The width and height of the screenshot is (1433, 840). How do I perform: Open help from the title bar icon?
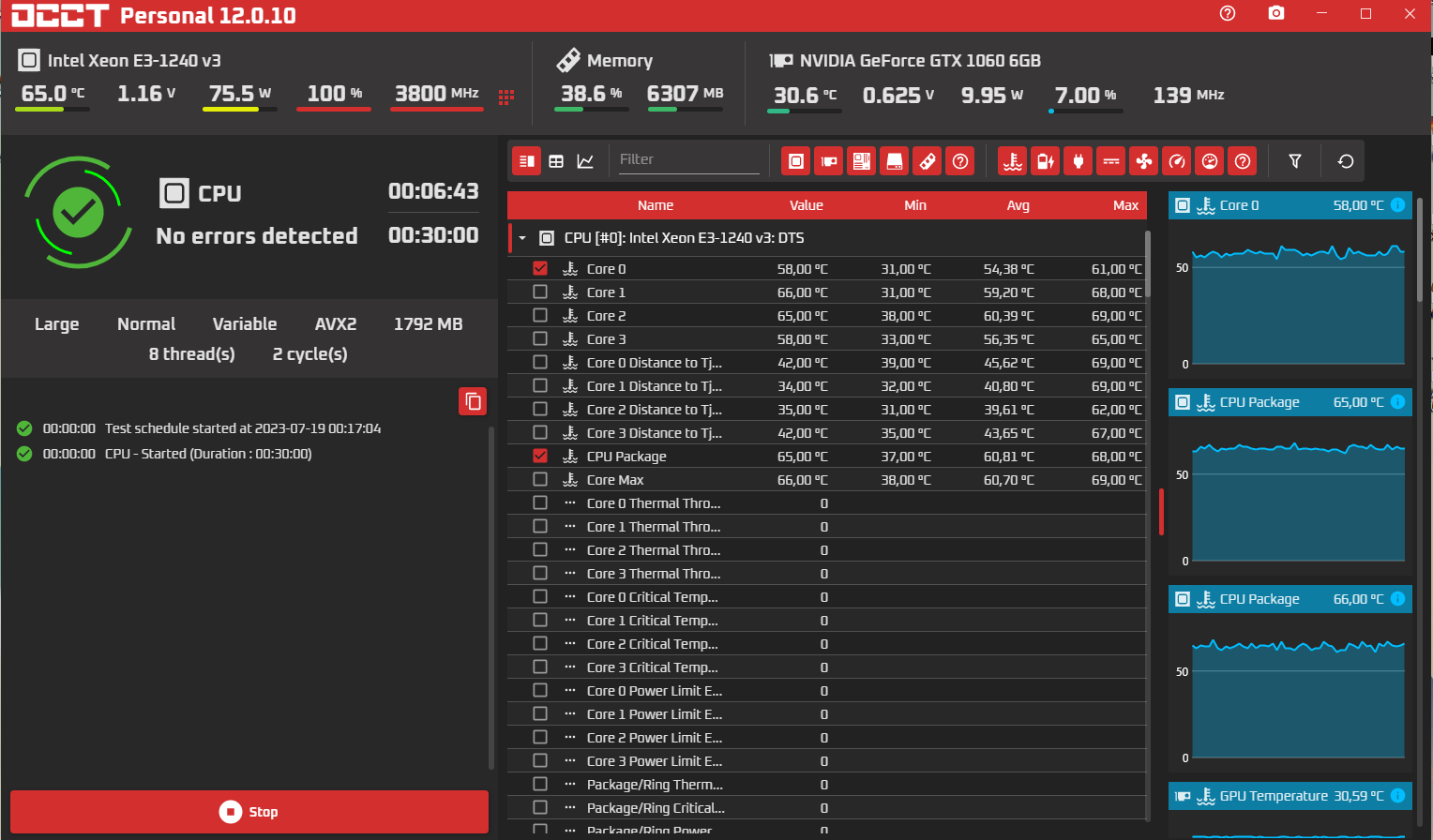coord(1228,13)
